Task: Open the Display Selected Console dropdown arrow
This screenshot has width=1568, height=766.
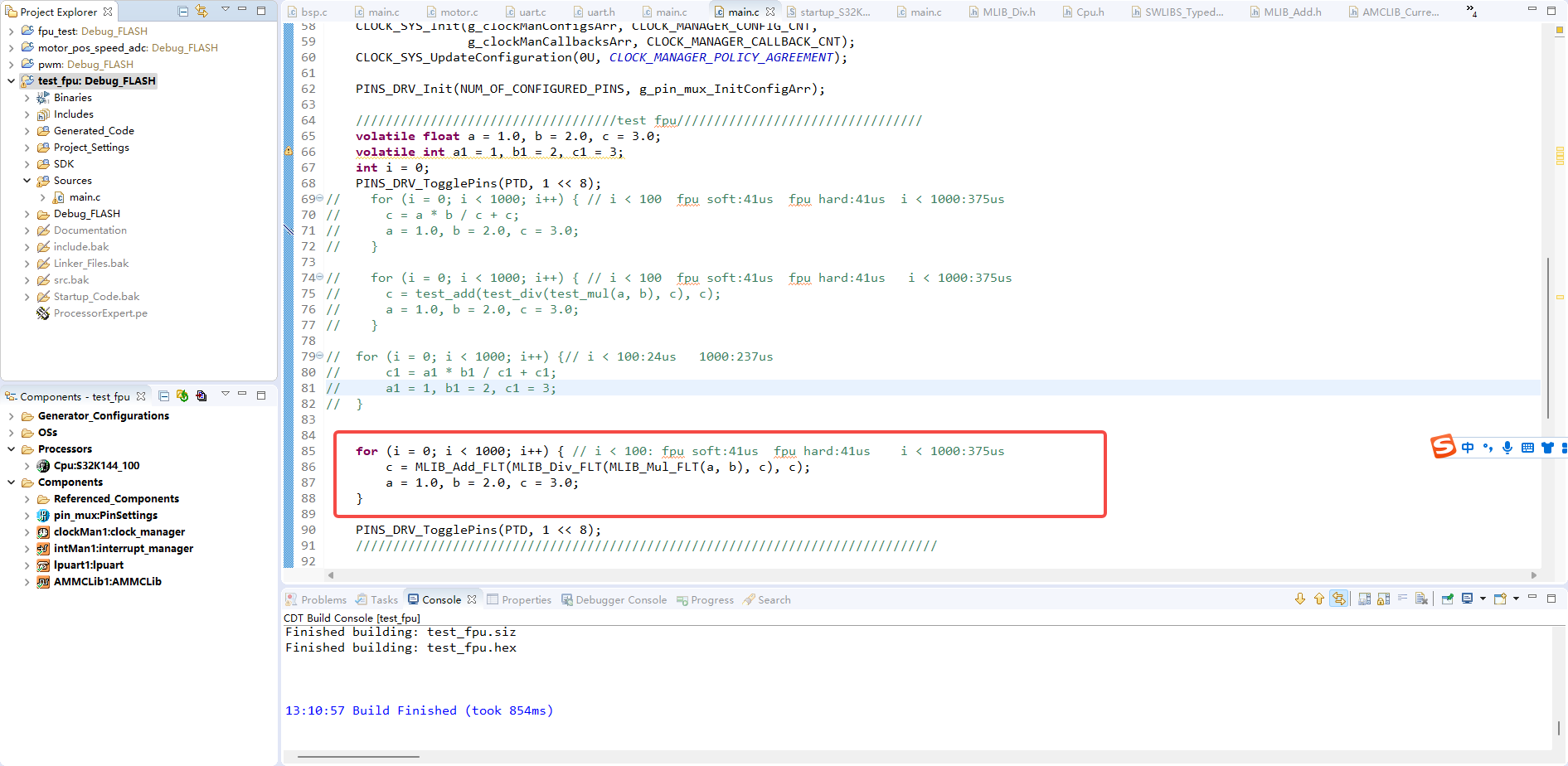Action: click(x=1483, y=599)
